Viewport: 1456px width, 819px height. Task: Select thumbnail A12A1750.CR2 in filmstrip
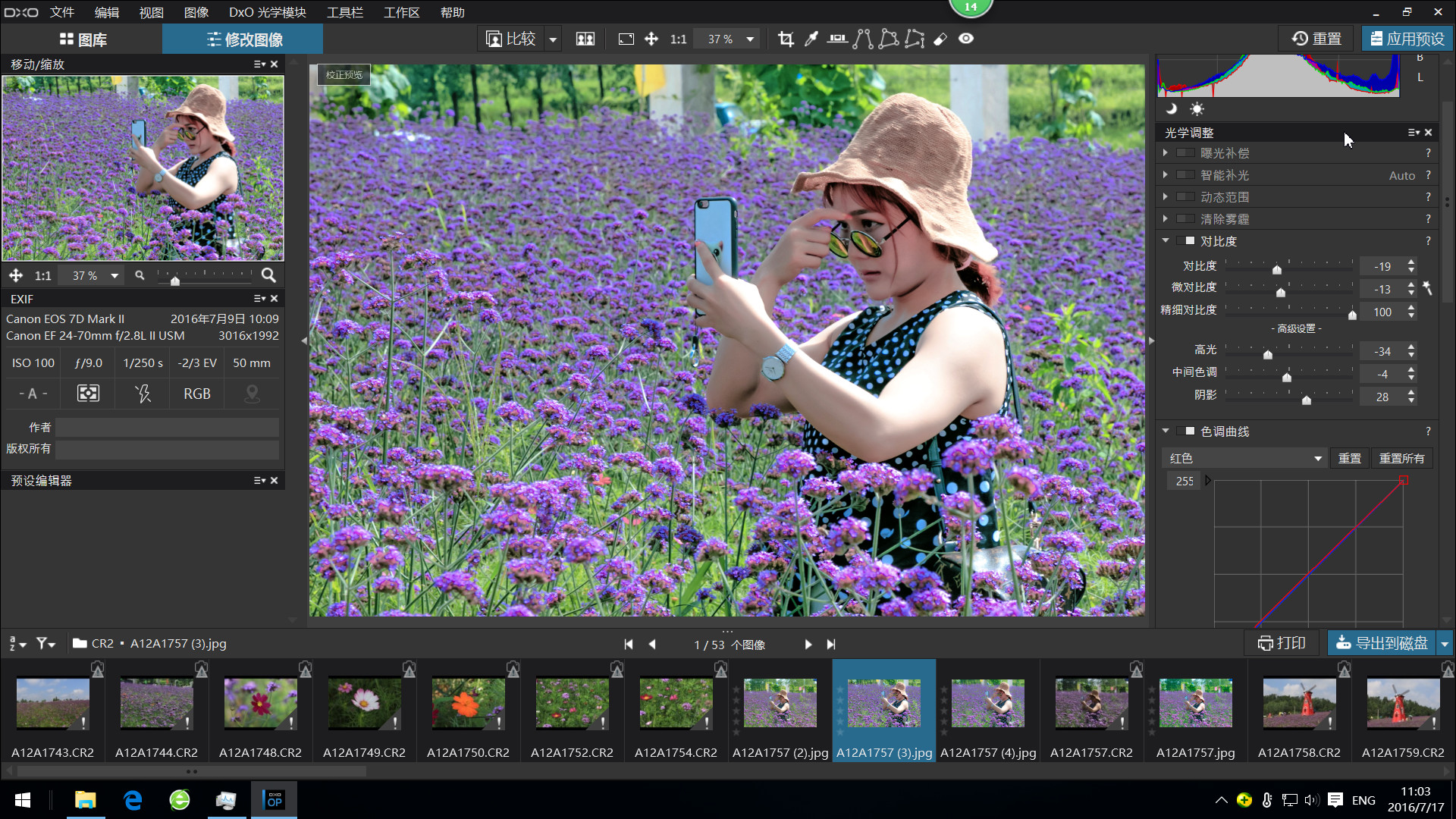(468, 711)
